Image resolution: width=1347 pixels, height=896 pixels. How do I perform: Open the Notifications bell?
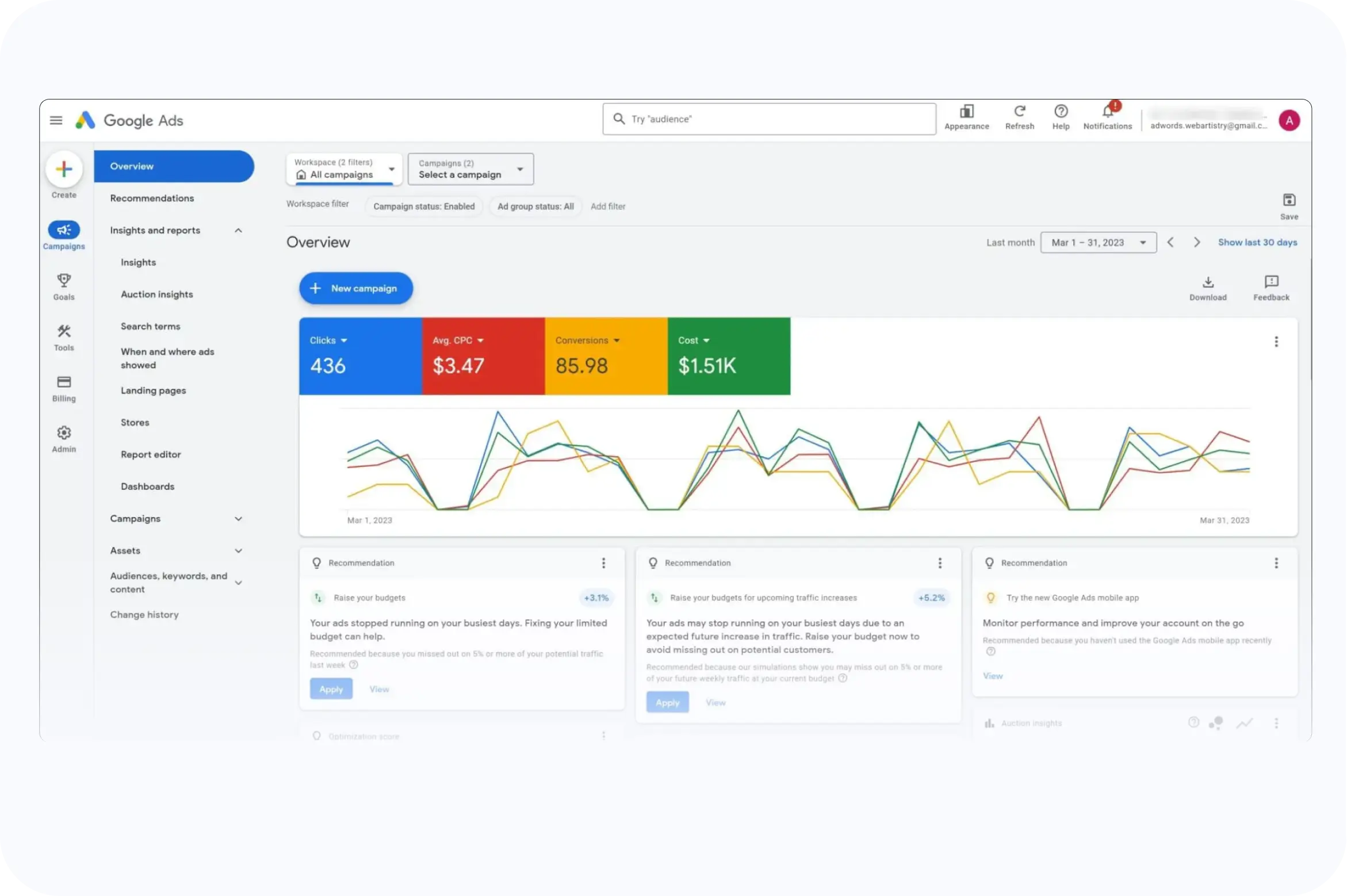pyautogui.click(x=1107, y=112)
